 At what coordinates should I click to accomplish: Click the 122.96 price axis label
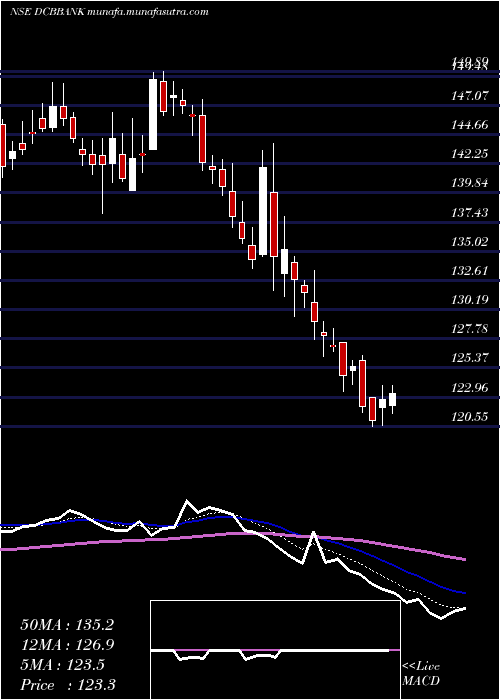[469, 388]
